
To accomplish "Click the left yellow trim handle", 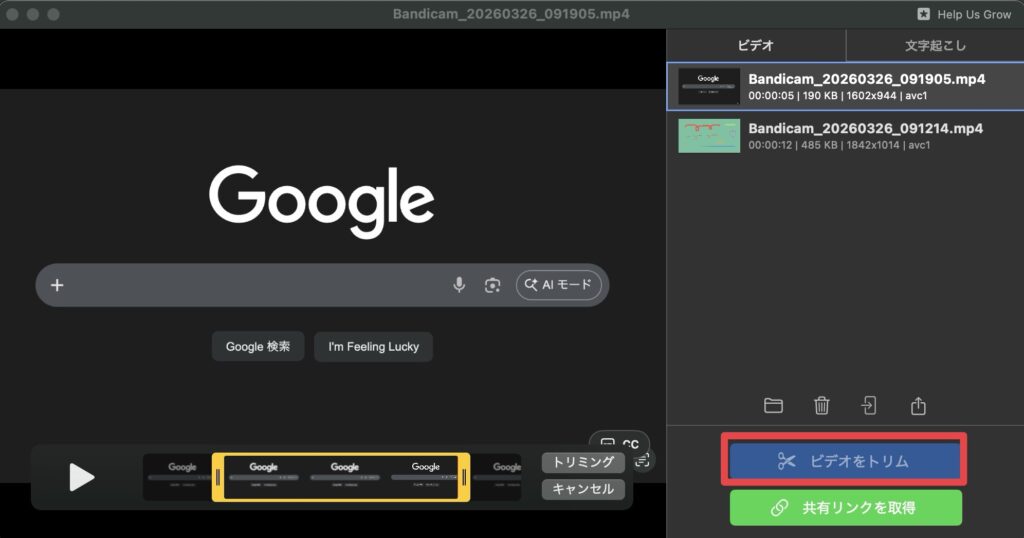I will pos(218,478).
